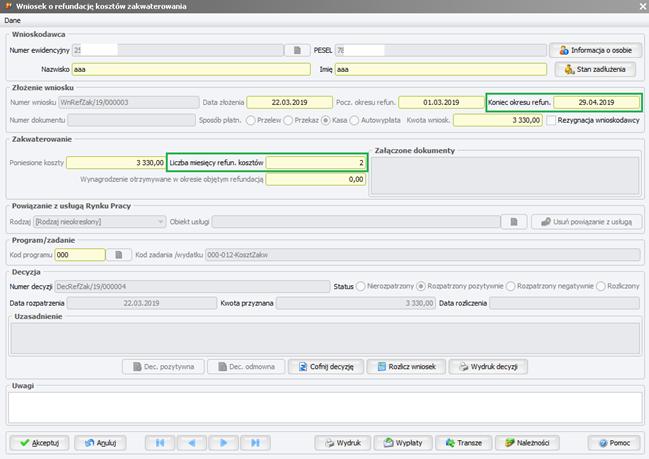Open Pomoc help button
The image size is (649, 459).
[614, 443]
